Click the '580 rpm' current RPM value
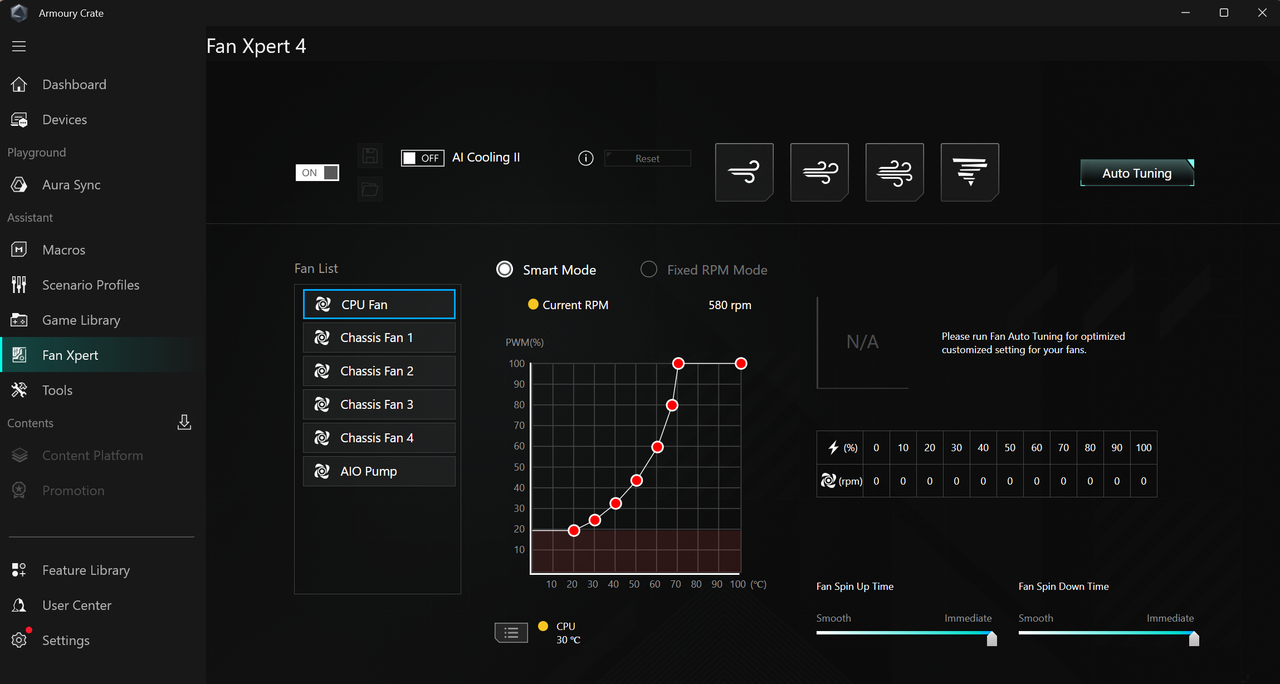Image resolution: width=1280 pixels, height=684 pixels. pyautogui.click(x=730, y=305)
